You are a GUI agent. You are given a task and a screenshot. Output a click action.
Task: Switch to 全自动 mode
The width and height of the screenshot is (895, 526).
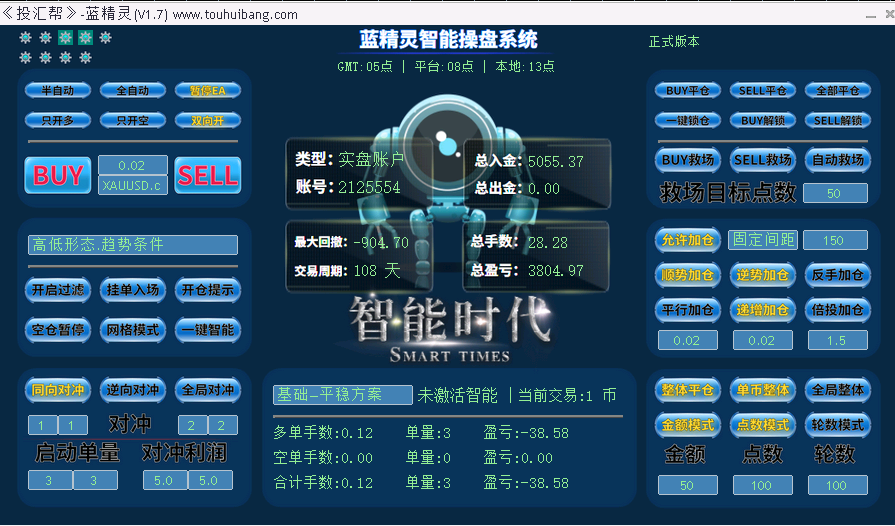click(x=132, y=90)
